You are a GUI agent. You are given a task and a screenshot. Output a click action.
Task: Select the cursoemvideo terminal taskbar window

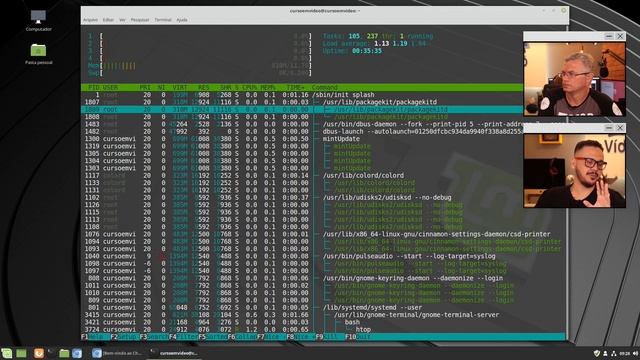[x=174, y=353]
